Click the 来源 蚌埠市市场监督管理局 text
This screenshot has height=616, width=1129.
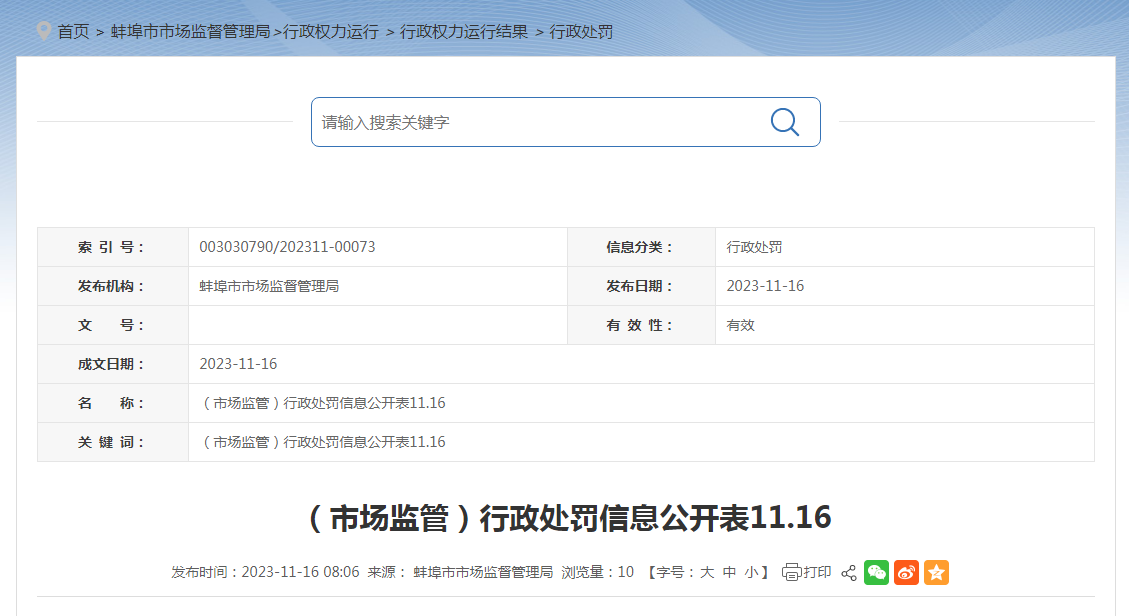coord(460,572)
